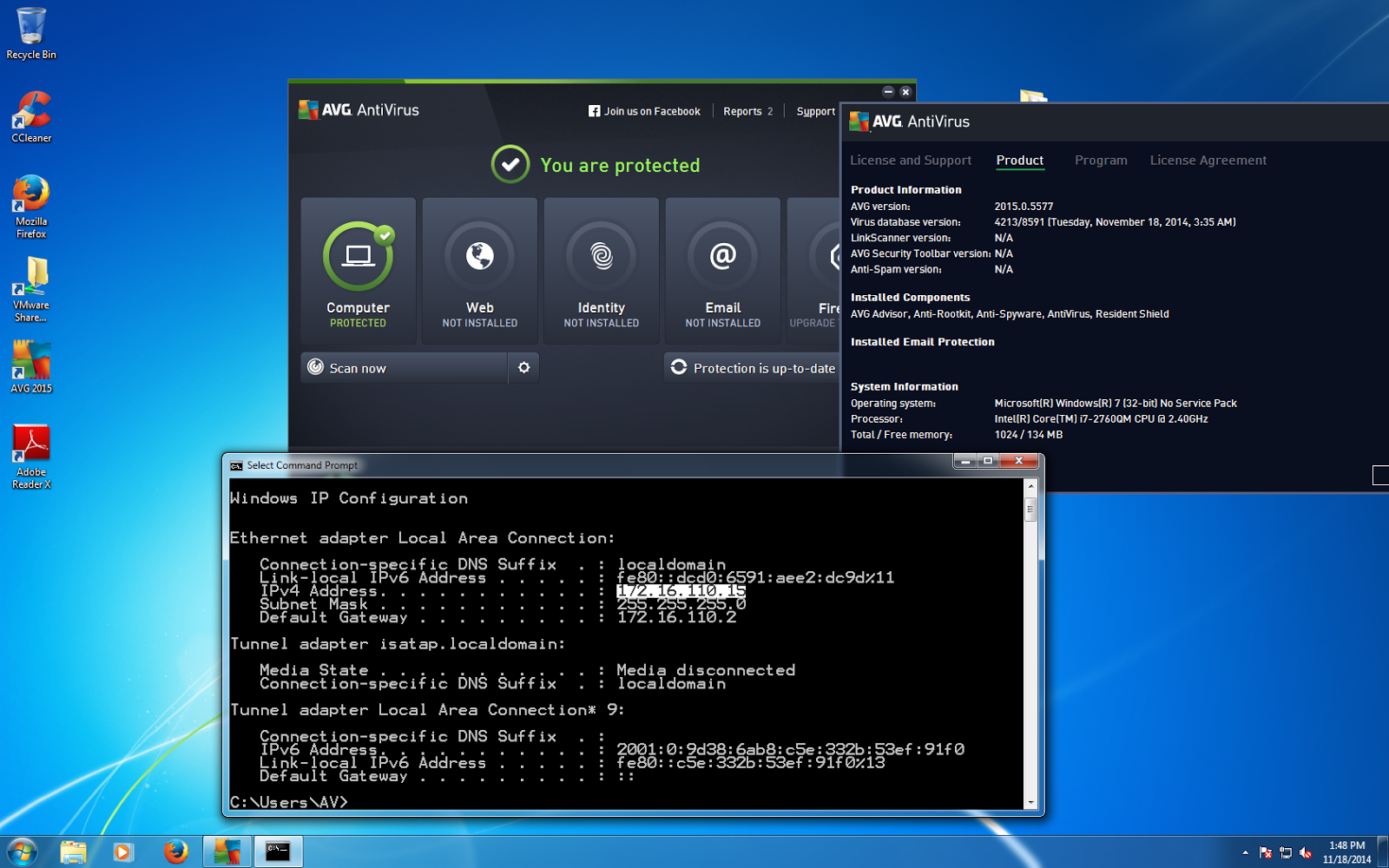Click the AVG AntiVirus logo in main window
This screenshot has height=868, width=1389.
coord(359,110)
